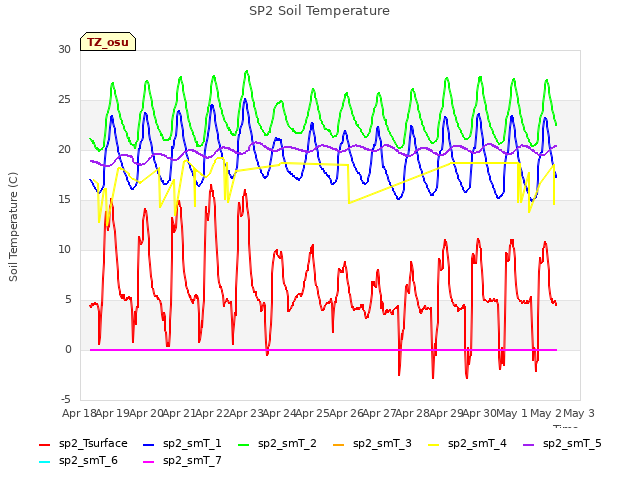
Task: Toggle sp2_smT_1 legend entry
Action: tap(182, 444)
